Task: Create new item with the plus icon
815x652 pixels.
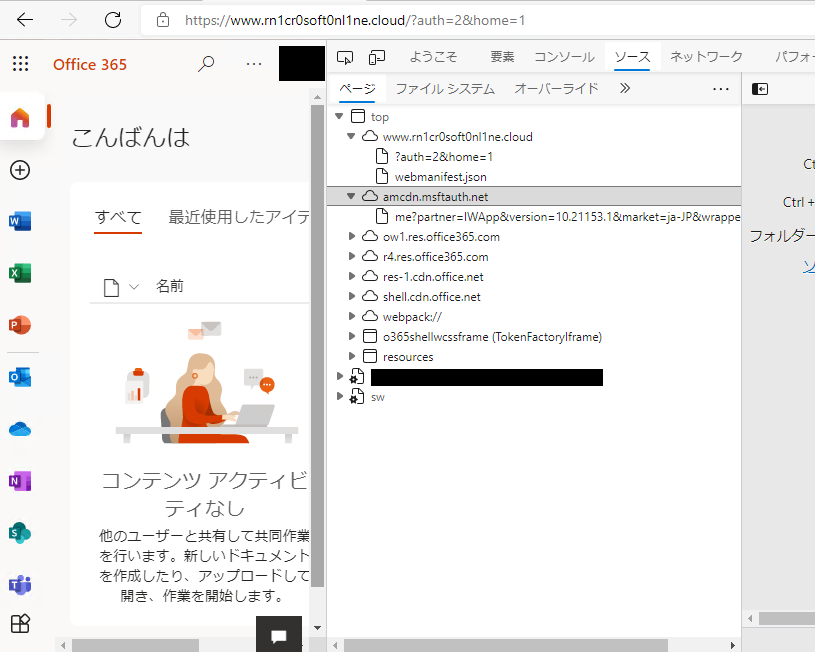Action: point(20,170)
